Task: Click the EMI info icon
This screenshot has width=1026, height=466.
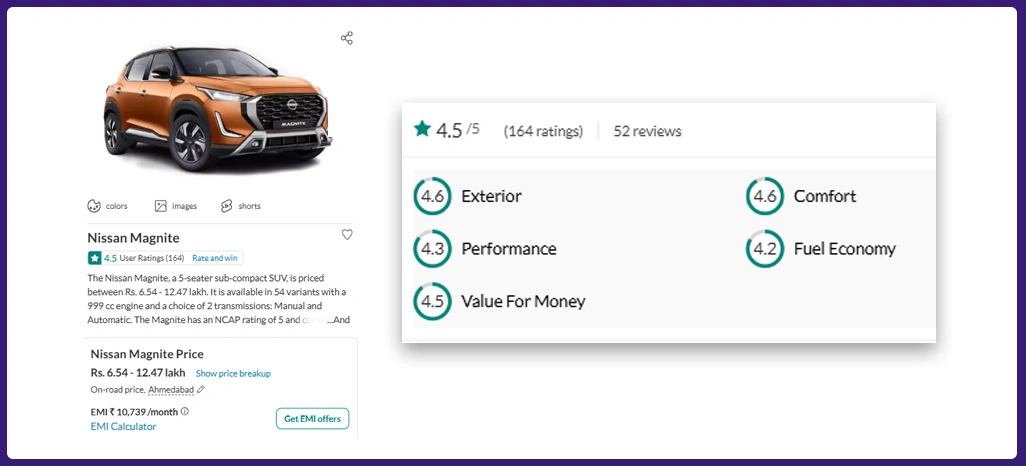Action: coord(185,411)
